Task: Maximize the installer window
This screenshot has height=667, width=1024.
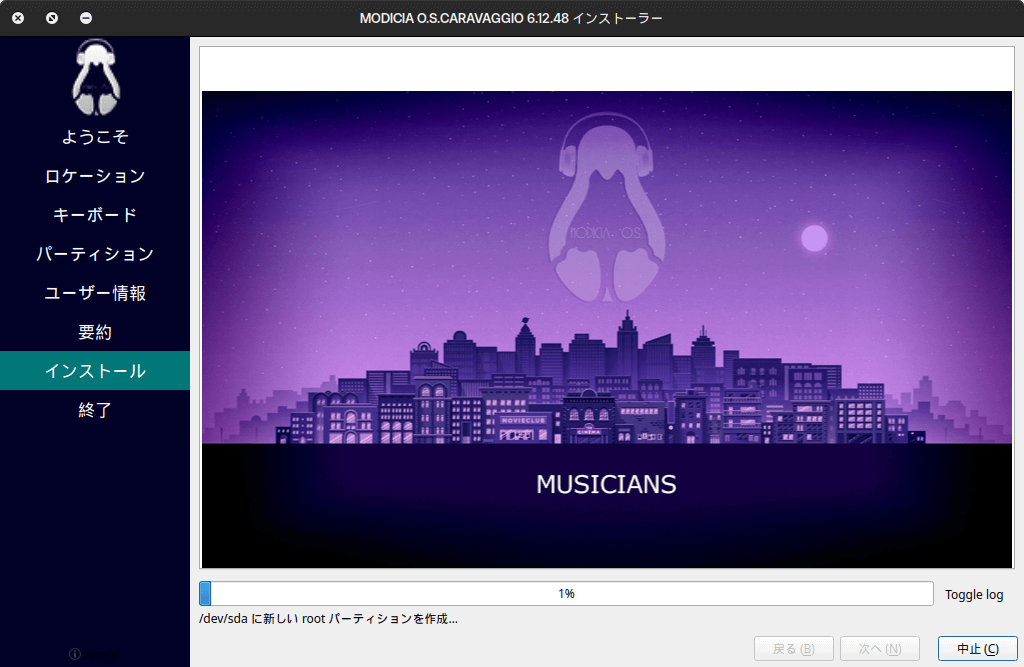Action: (52, 18)
